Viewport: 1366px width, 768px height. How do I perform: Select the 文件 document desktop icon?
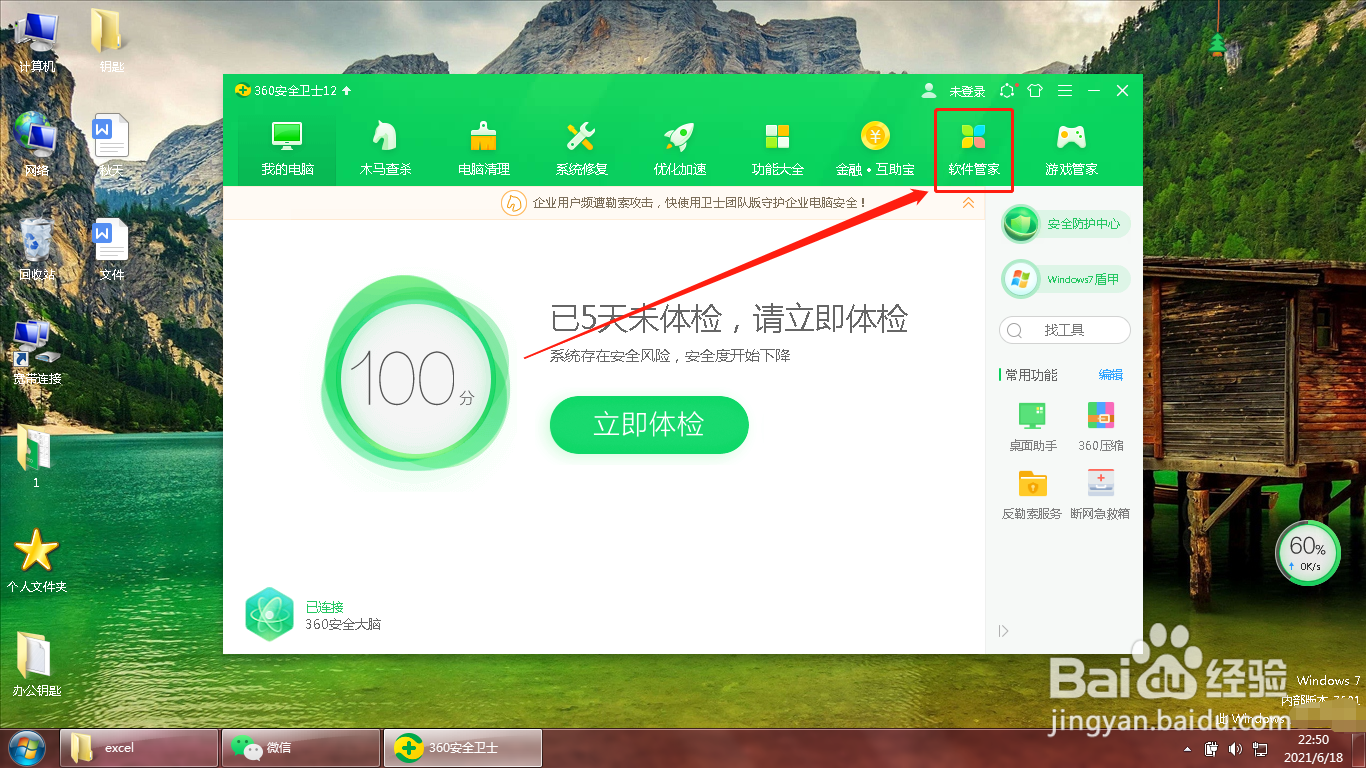tap(111, 249)
